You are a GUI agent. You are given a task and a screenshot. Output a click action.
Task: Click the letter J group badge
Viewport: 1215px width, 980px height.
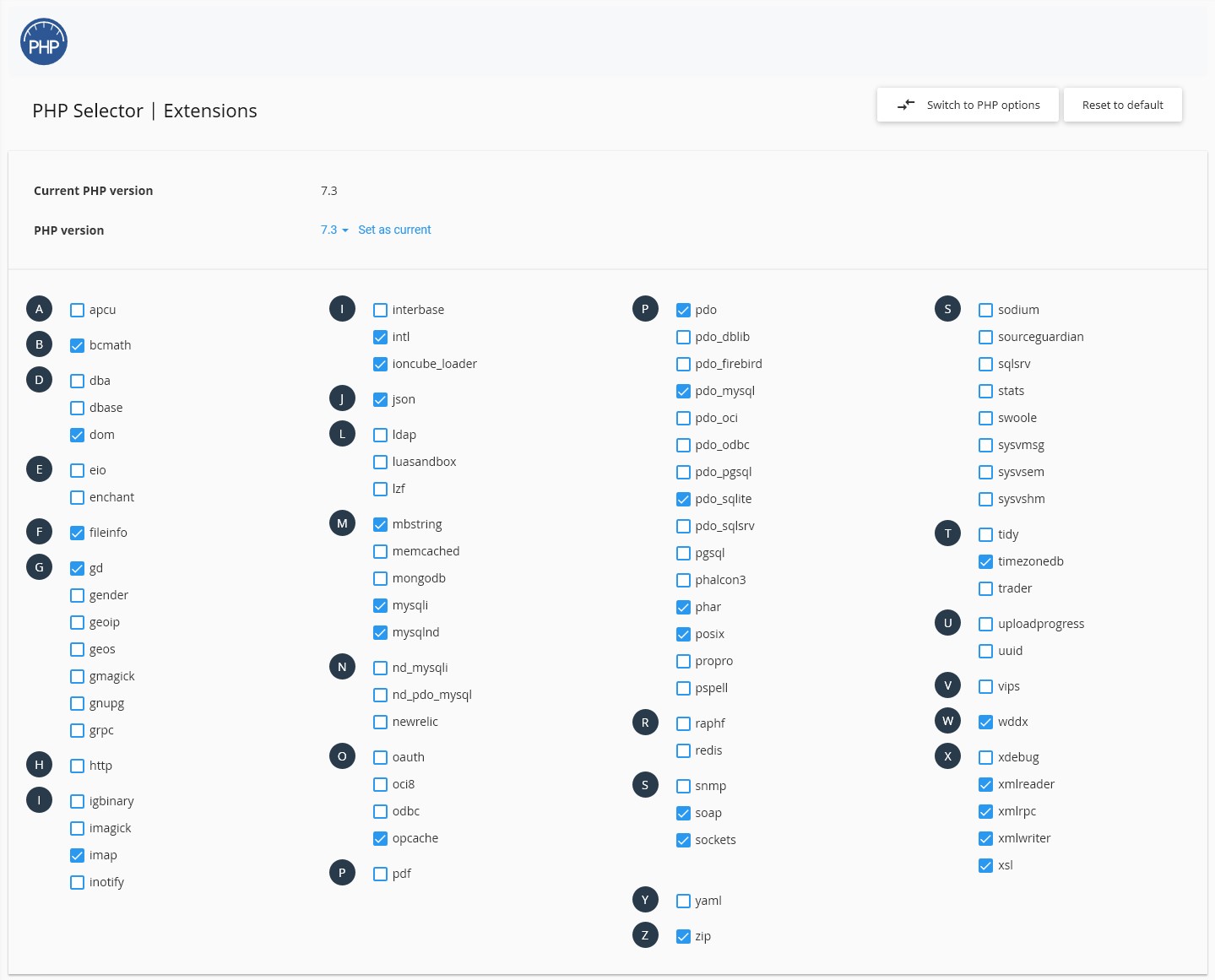click(342, 398)
